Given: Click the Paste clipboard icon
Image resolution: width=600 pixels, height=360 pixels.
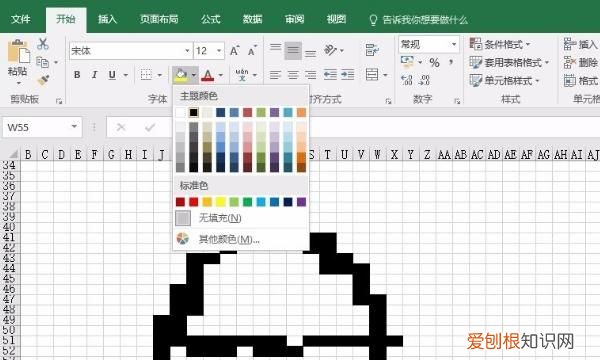Looking at the screenshot, I should [18, 51].
